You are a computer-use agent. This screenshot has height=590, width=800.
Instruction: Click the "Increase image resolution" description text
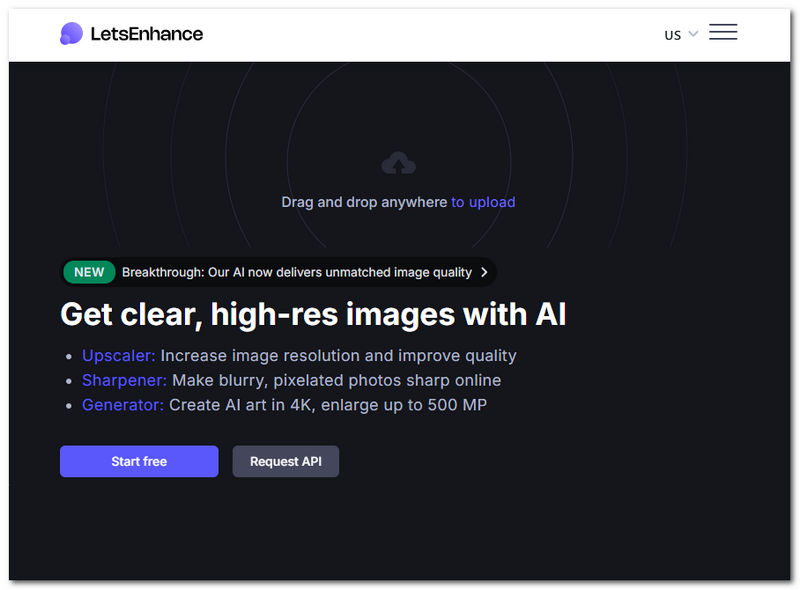coord(338,355)
